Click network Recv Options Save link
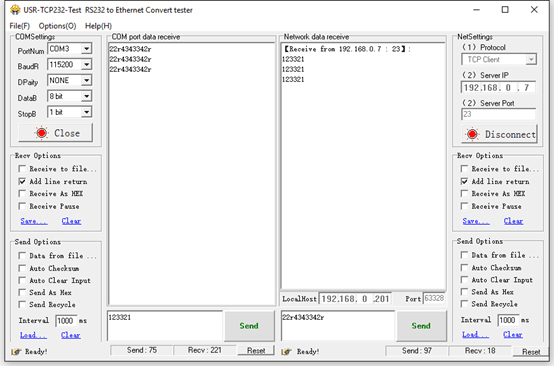Viewport: 554px width, 366px height. (476, 221)
